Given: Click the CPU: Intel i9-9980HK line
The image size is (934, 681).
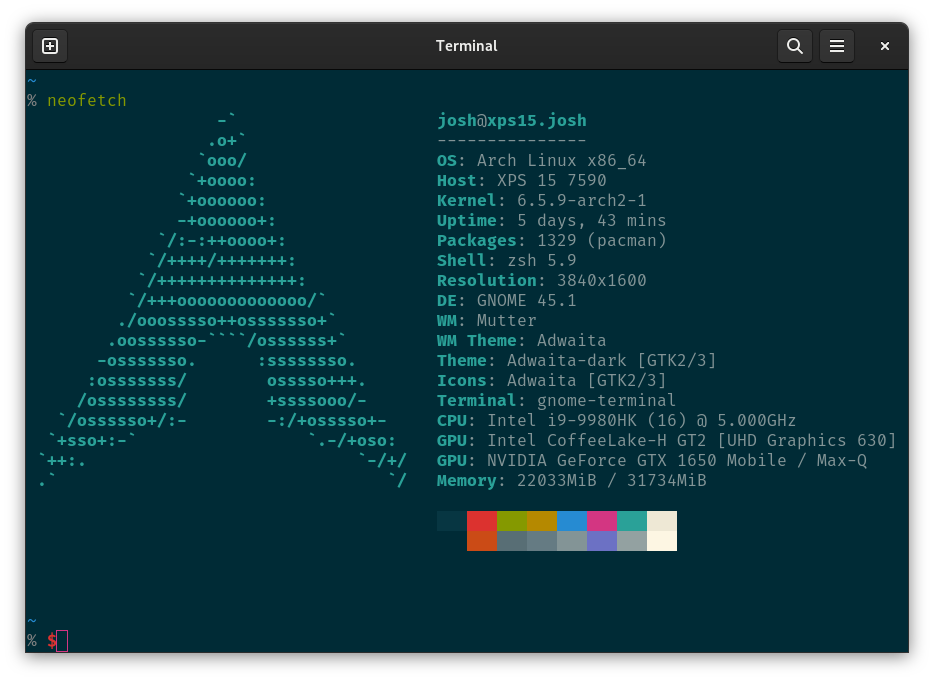Looking at the screenshot, I should pos(617,421).
